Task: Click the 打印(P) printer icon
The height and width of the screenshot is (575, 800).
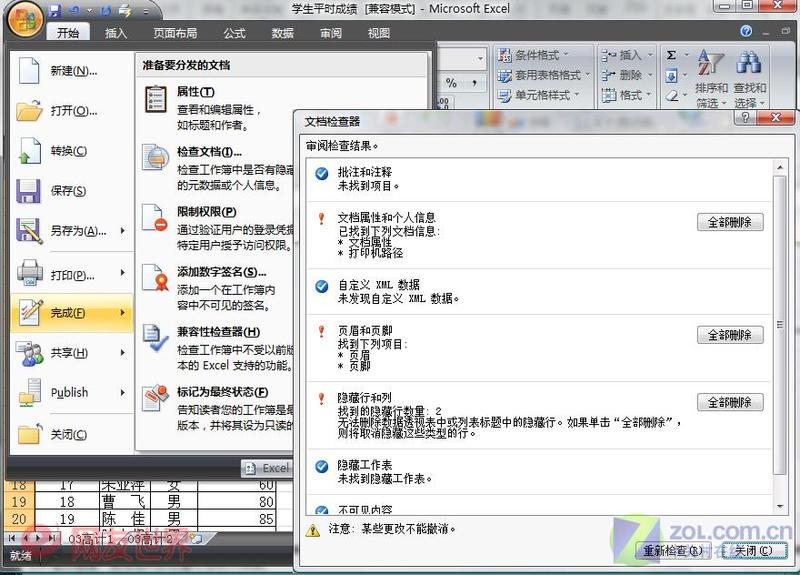Action: [x=30, y=272]
